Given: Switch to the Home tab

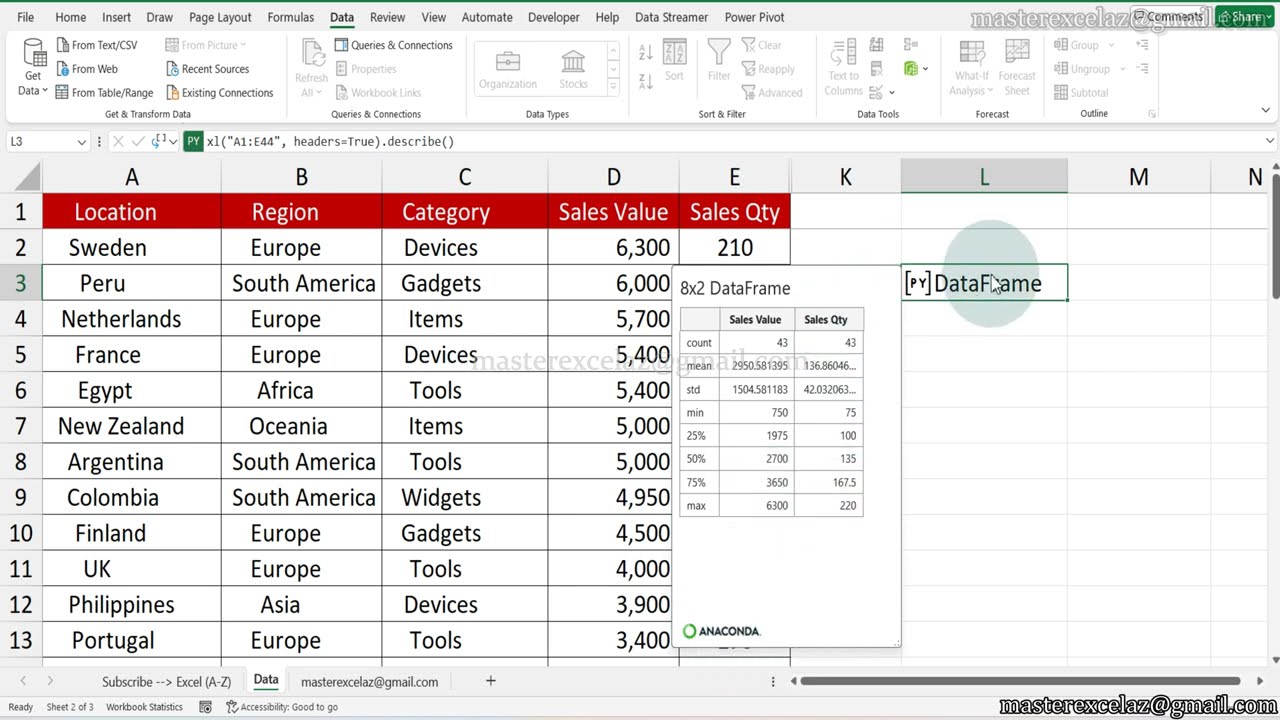Looking at the screenshot, I should click(x=70, y=17).
